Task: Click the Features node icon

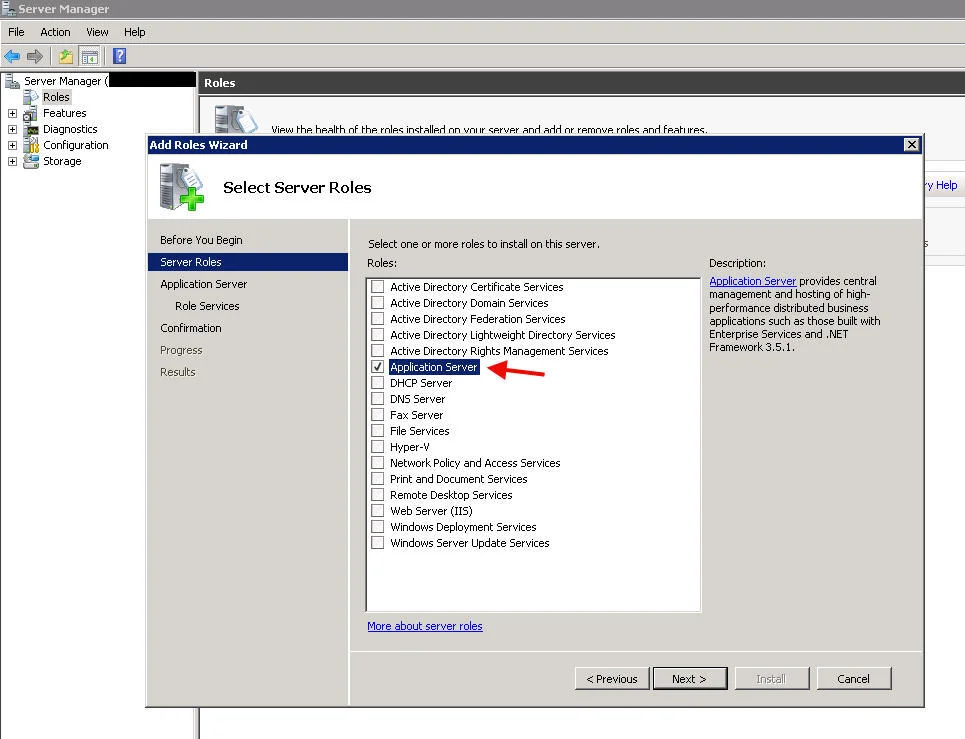Action: click(31, 113)
